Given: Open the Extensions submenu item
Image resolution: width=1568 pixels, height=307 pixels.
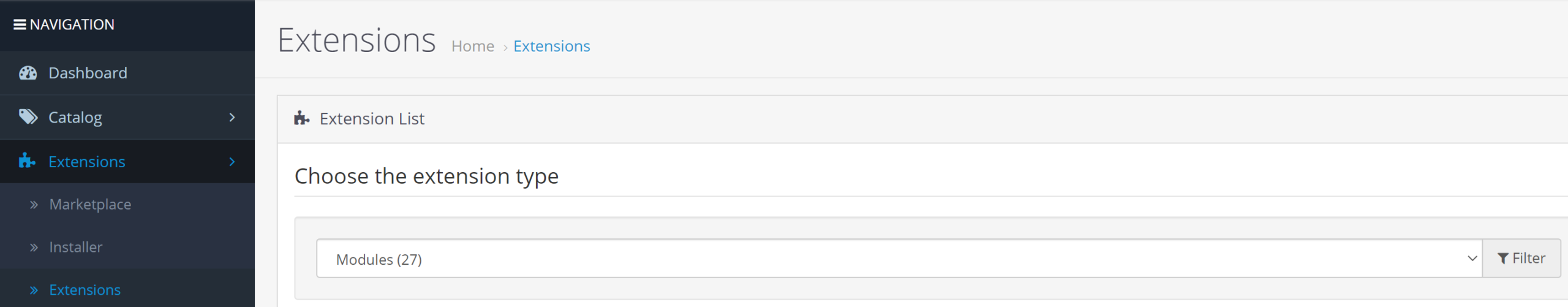Looking at the screenshot, I should point(85,290).
